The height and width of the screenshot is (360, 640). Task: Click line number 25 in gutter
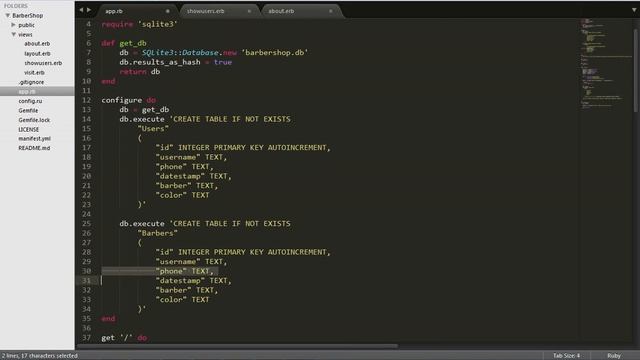[87, 224]
